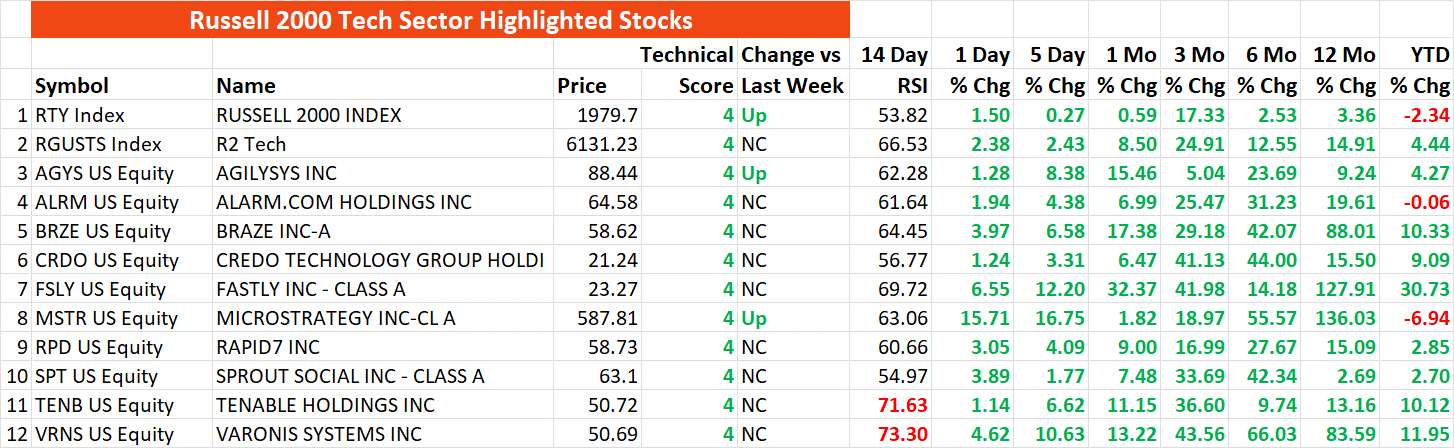The height and width of the screenshot is (448, 1454).
Task: Click VRNS red RSI value 73.30
Action: coord(901,435)
